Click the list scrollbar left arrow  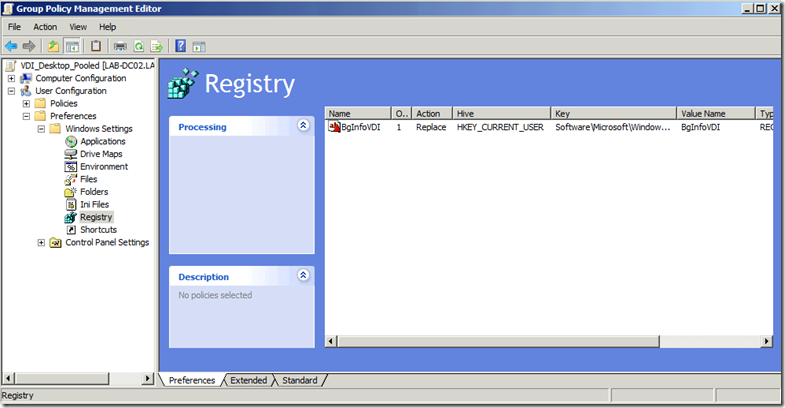coord(330,341)
